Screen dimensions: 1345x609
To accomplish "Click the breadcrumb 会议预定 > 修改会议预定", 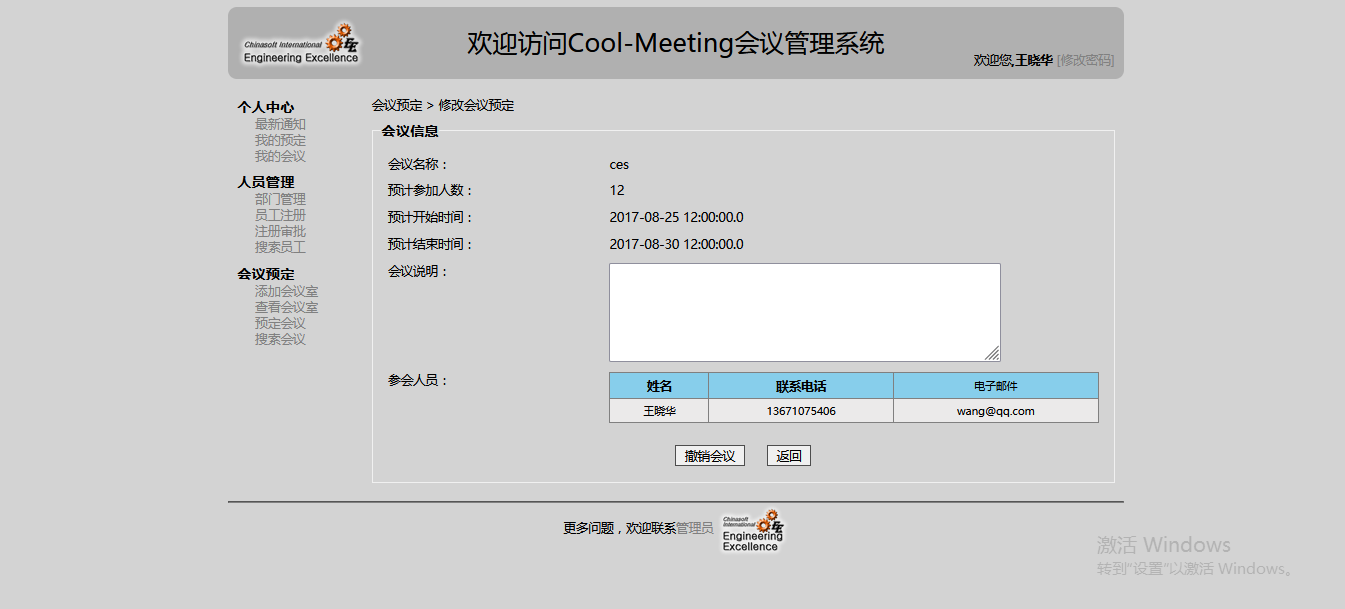I will tap(443, 105).
